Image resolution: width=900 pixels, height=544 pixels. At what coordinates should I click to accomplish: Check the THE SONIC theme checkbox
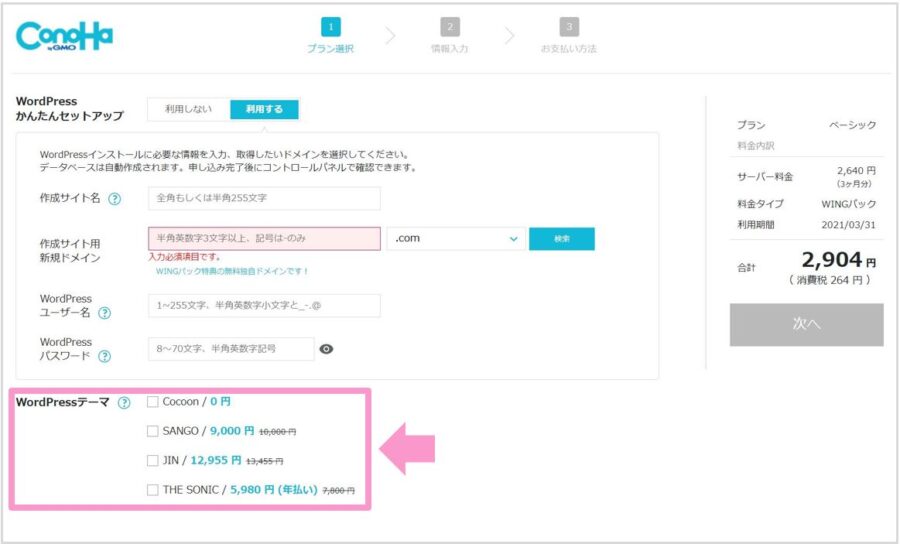(x=153, y=490)
